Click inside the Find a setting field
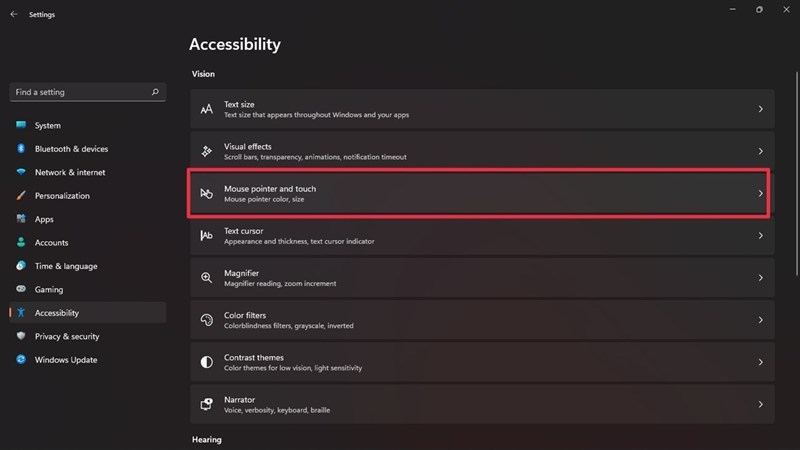Viewport: 800px width, 450px height. [x=82, y=92]
